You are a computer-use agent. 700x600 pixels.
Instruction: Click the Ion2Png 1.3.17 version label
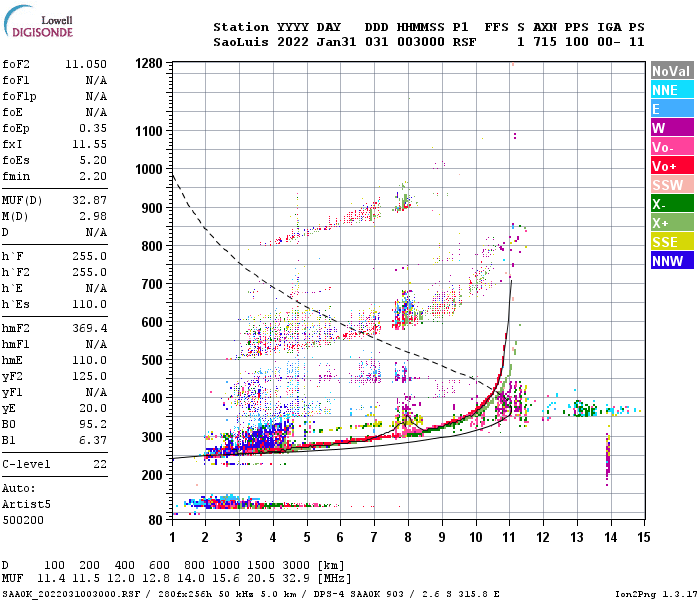pyautogui.click(x=656, y=594)
